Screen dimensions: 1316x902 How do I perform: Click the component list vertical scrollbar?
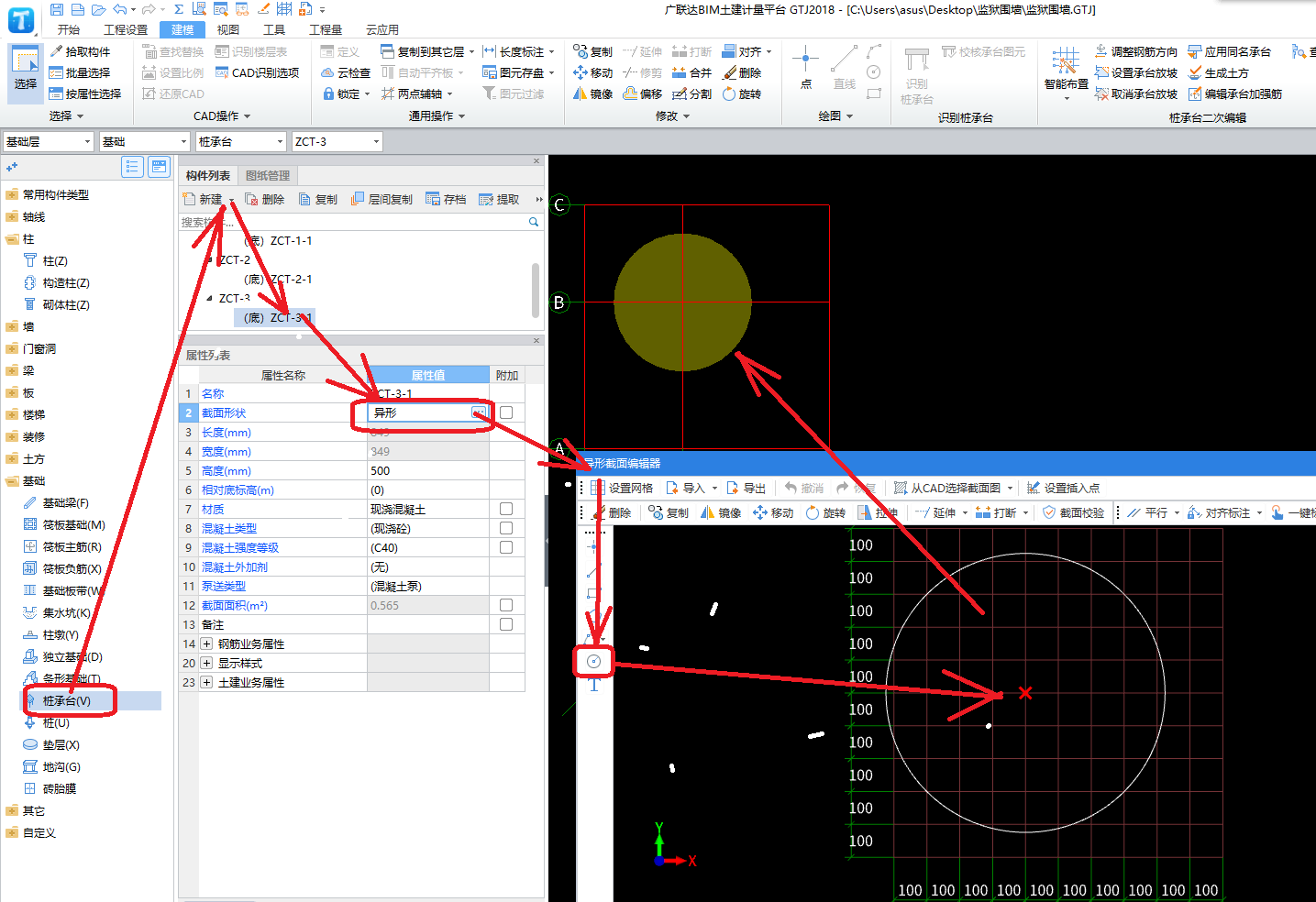coord(536,291)
